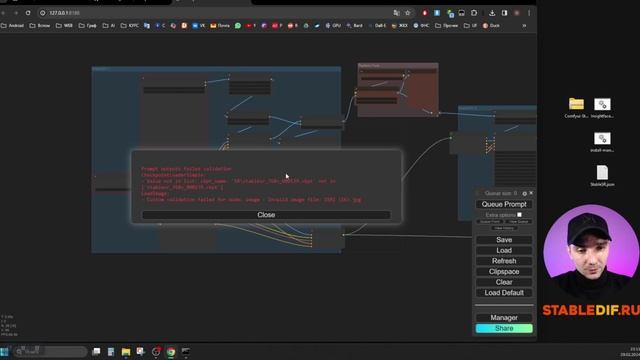The width and height of the screenshot is (640, 360).
Task: Toggle browser side panel icon
Action: pyautogui.click(x=504, y=13)
